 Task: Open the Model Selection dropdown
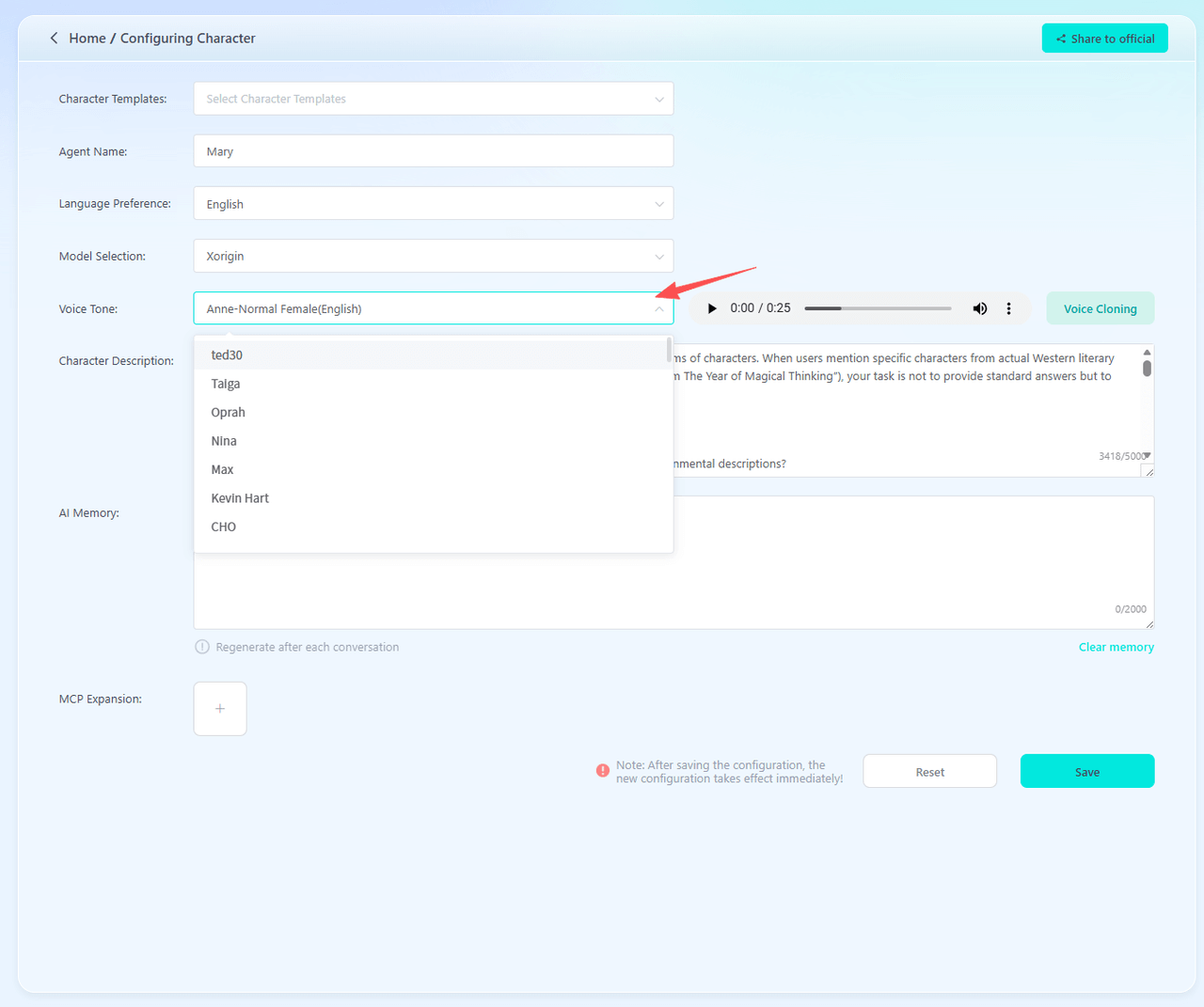tap(433, 256)
